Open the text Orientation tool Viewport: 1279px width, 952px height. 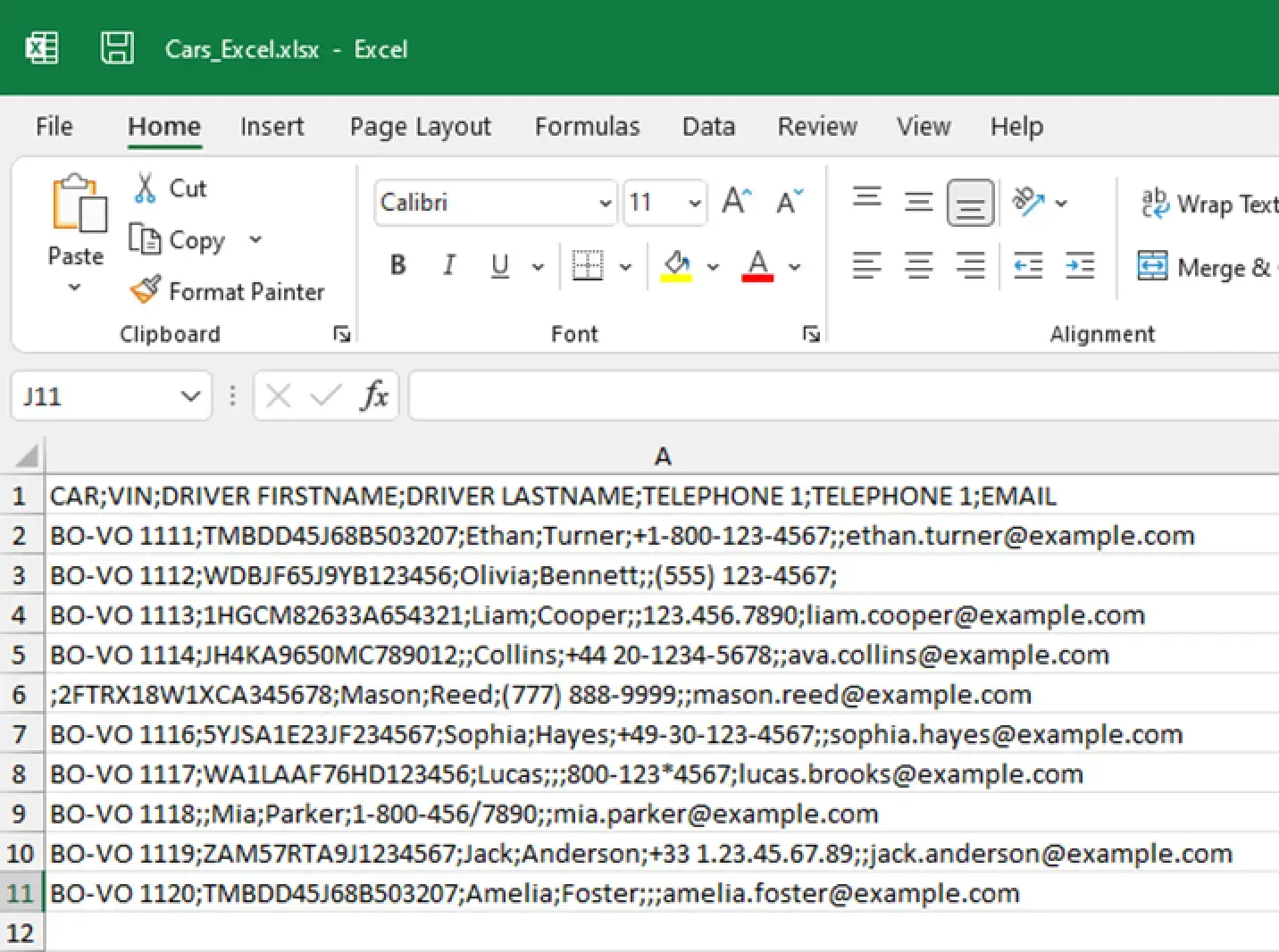[1028, 202]
